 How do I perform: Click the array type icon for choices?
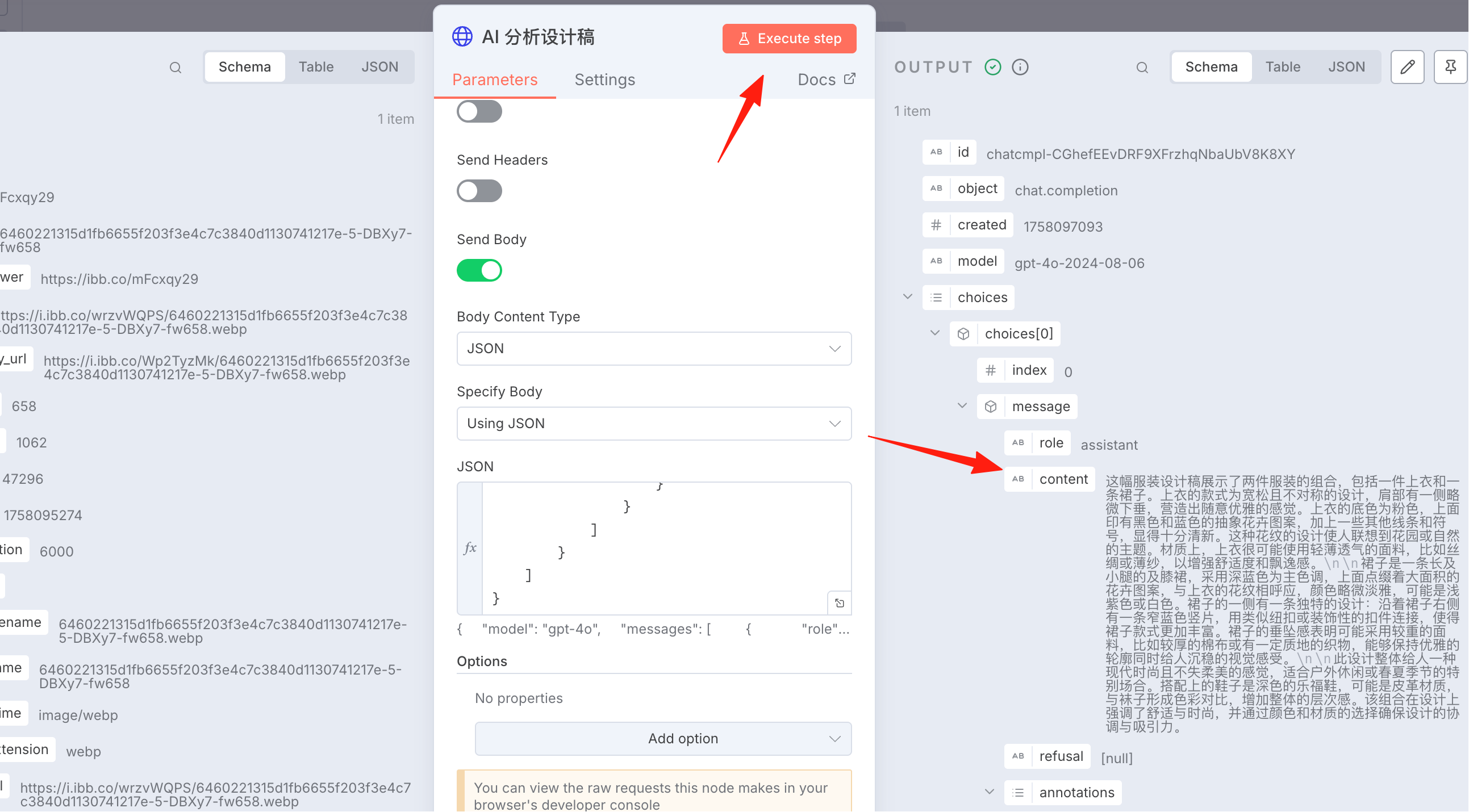936,297
